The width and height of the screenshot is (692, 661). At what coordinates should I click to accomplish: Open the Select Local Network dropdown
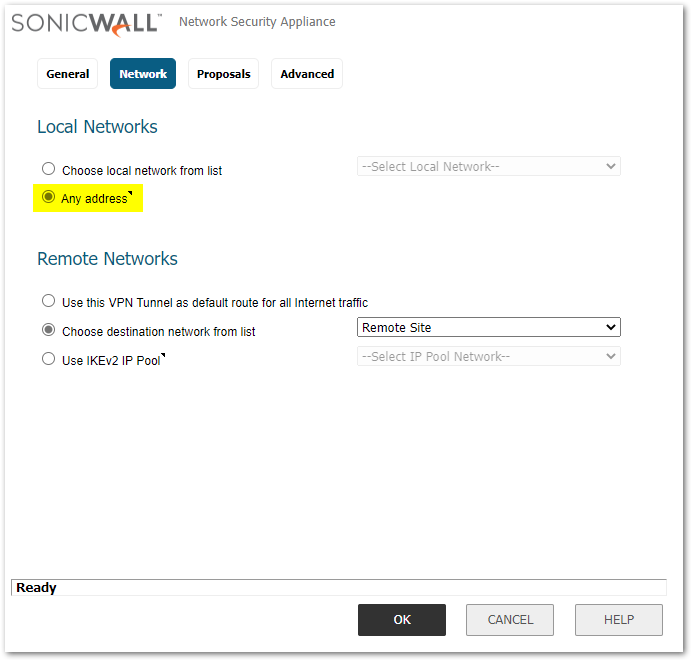click(x=488, y=166)
